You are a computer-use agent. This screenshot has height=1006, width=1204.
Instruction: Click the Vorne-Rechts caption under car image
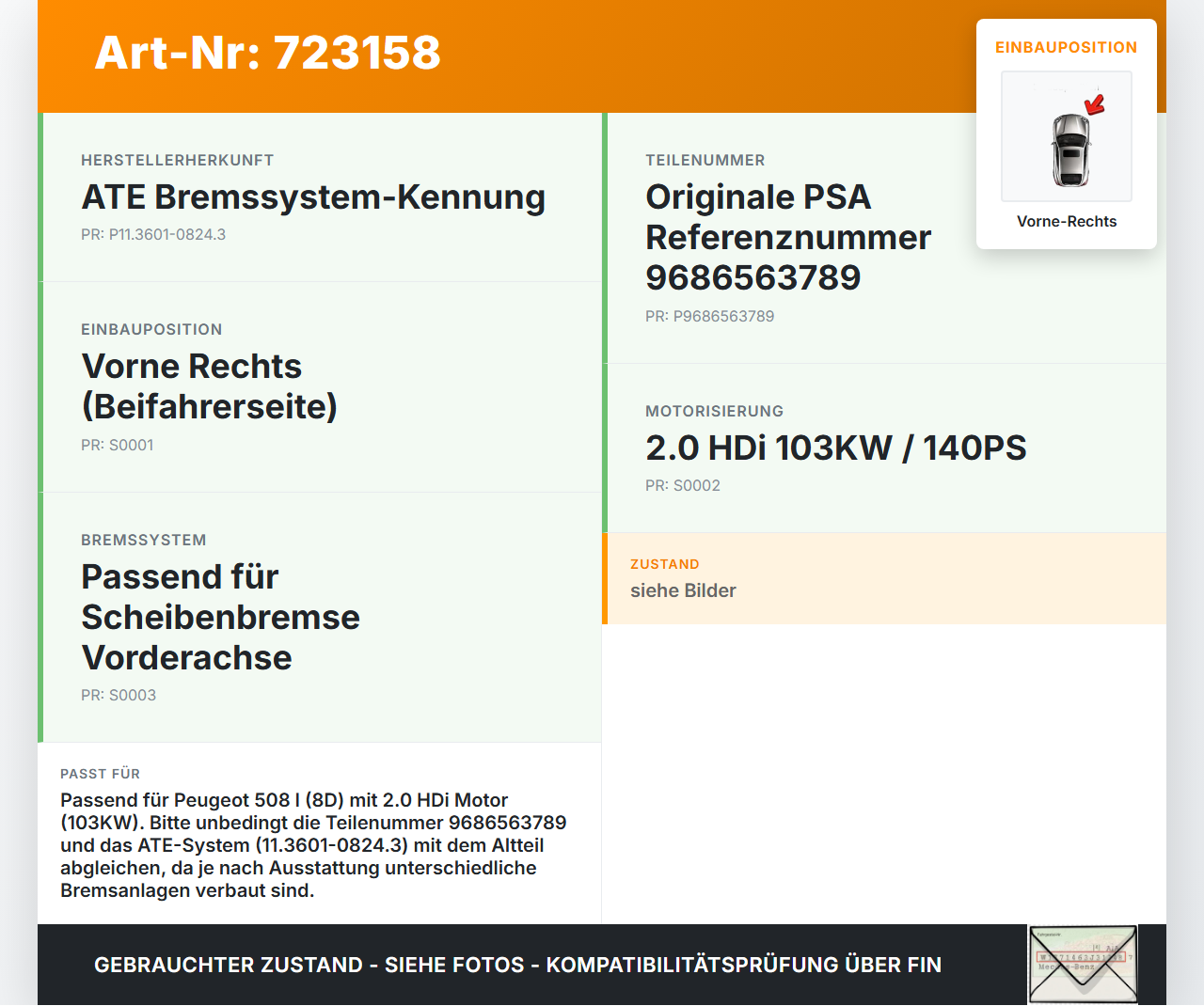pos(1067,222)
